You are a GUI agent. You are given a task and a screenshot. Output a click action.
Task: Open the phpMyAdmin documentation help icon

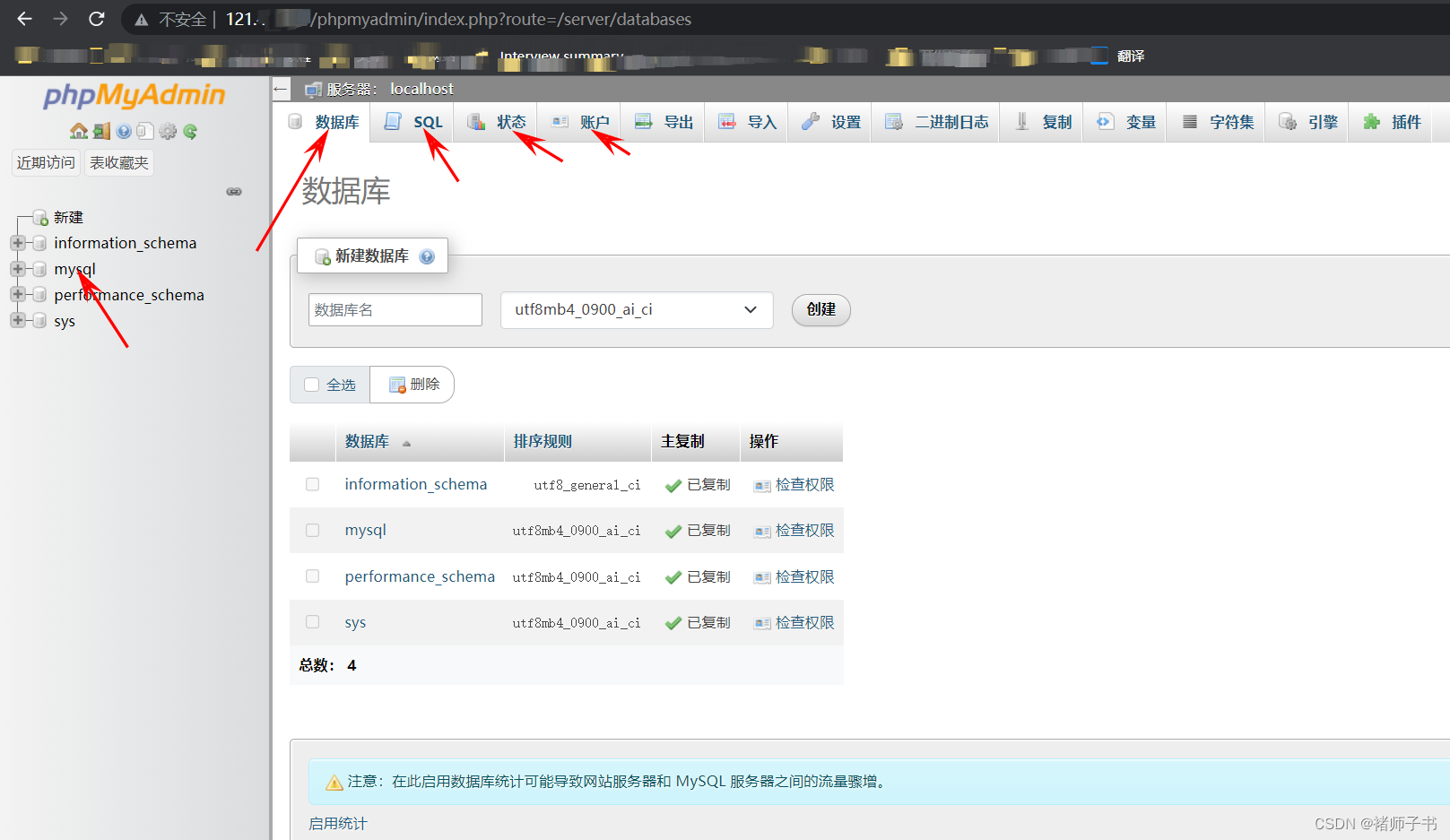(x=124, y=132)
